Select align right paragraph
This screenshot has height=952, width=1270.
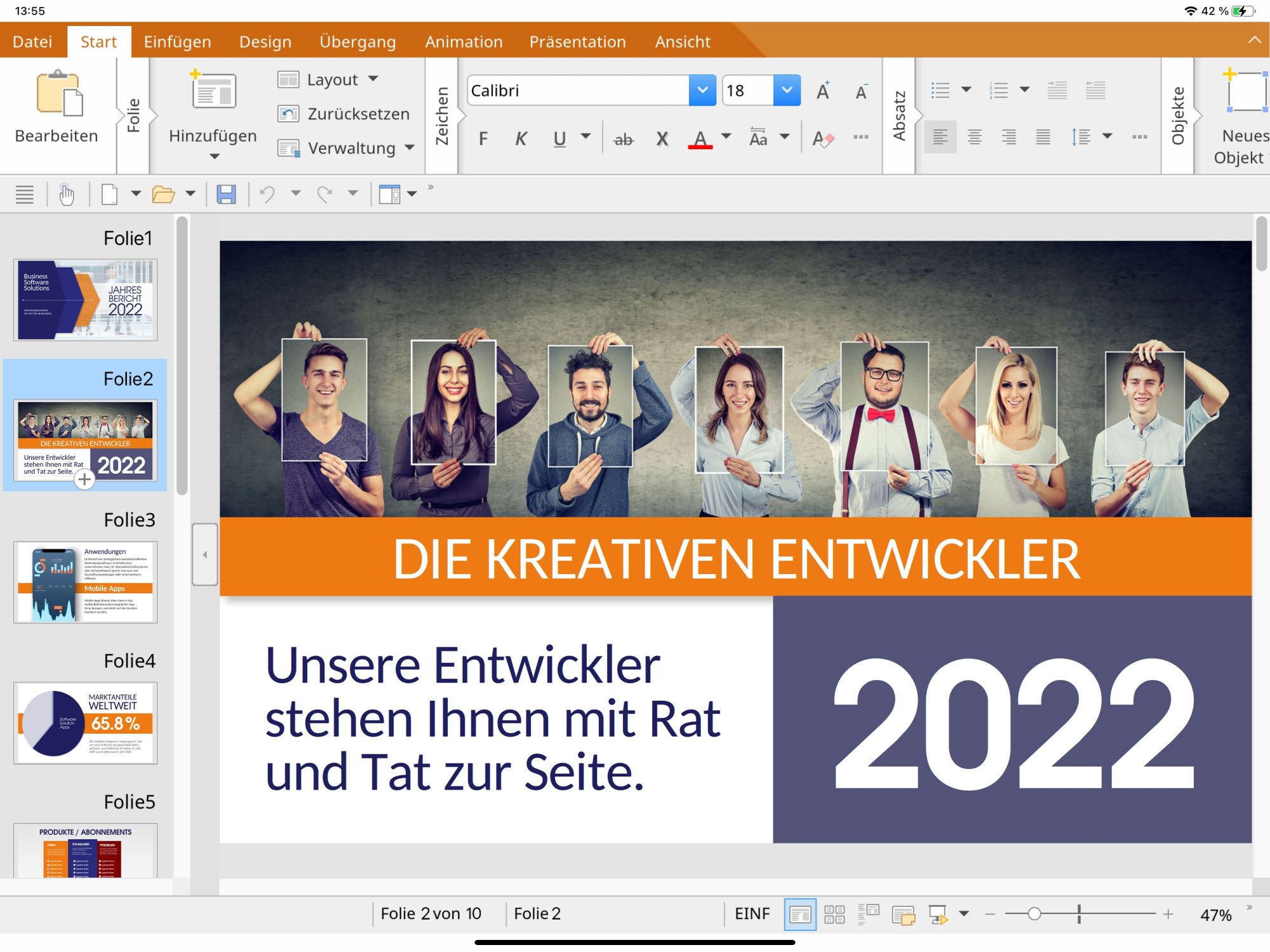coord(1009,137)
